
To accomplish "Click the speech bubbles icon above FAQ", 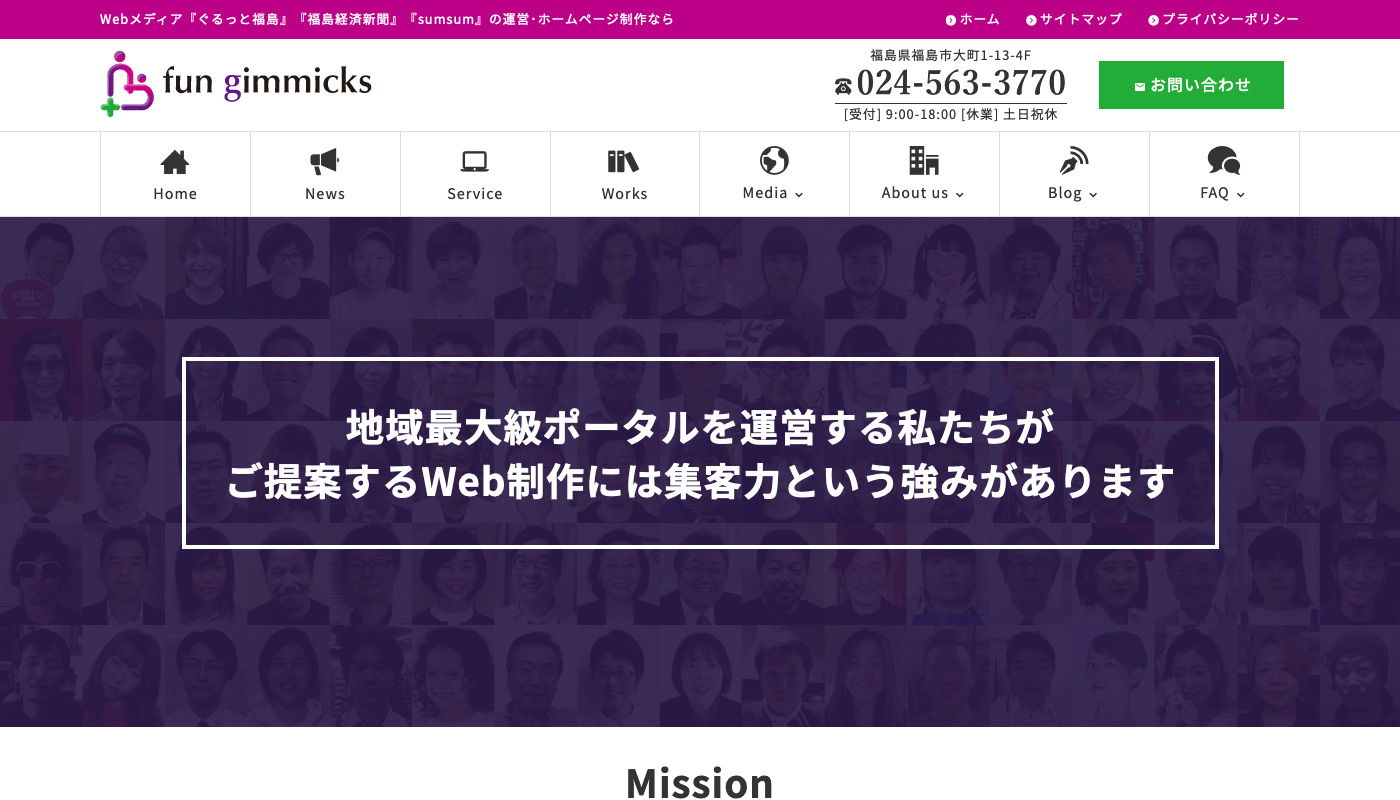I will coord(1223,160).
